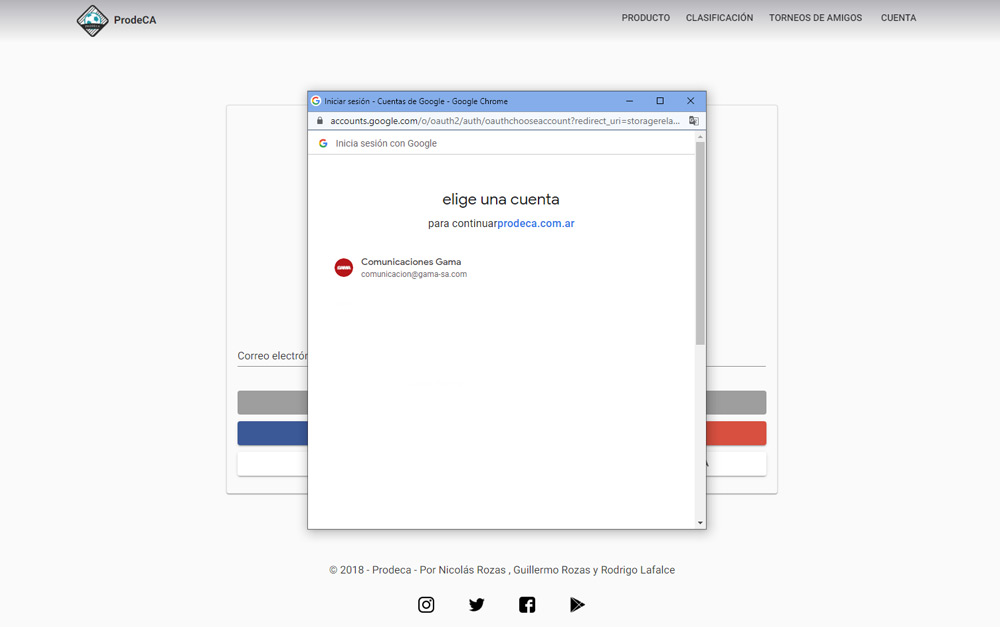The image size is (1000, 627).
Task: Open the Instagram social icon
Action: [x=426, y=604]
